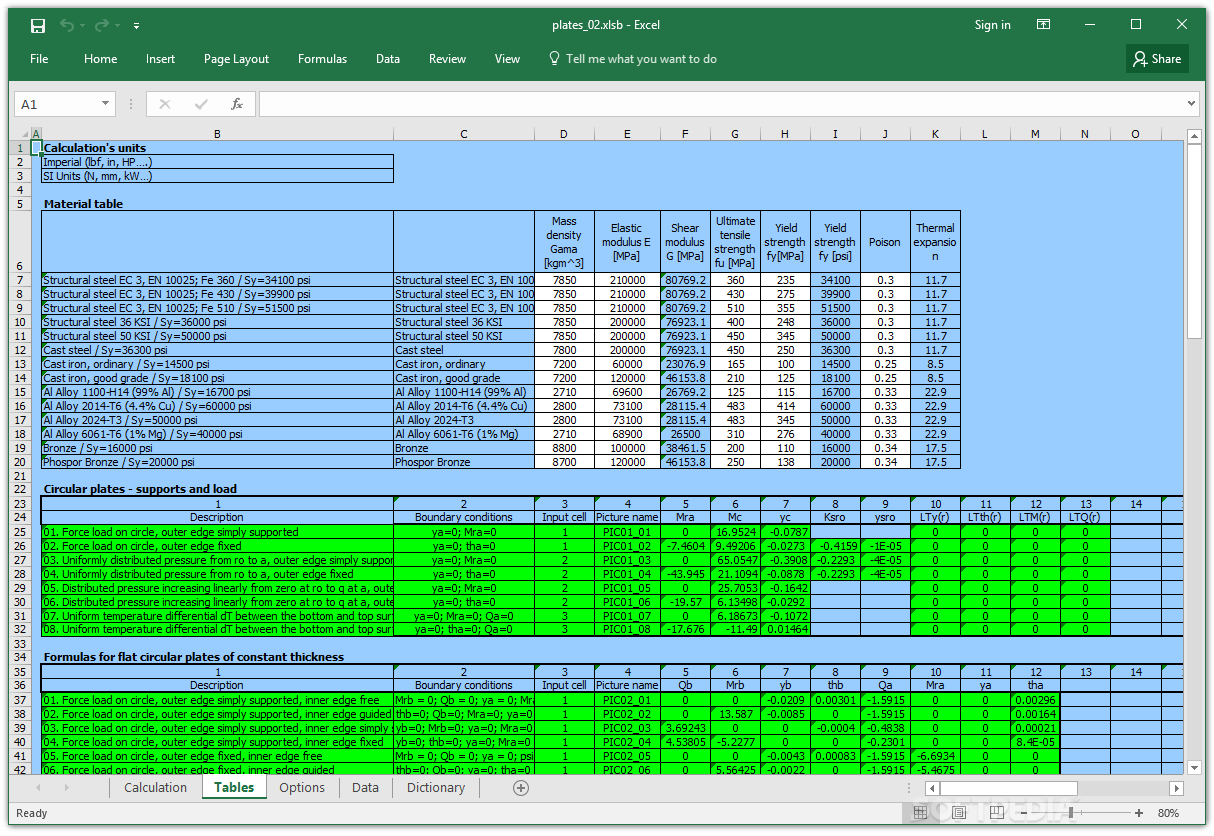
Task: Click the 'Cast steel / Sy=36300 psi' cell
Action: [x=217, y=350]
